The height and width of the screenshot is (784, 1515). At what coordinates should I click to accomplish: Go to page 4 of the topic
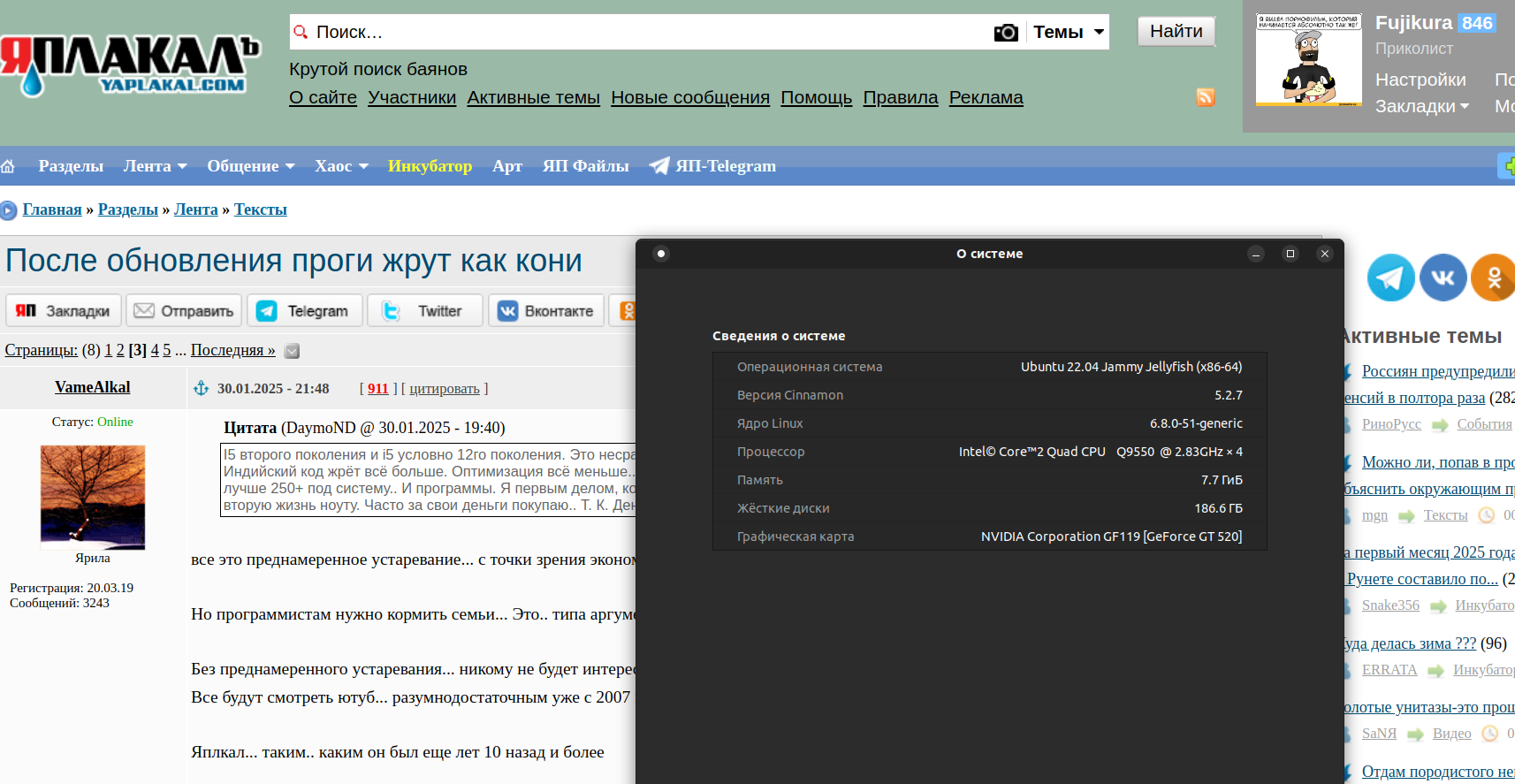pyautogui.click(x=155, y=350)
